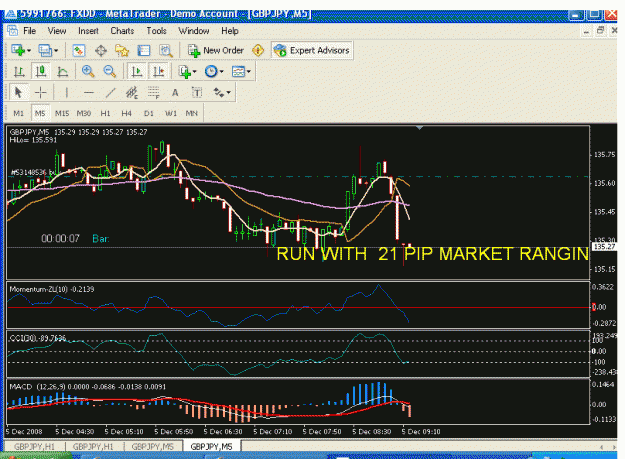Viewport: 625px width, 459px height.
Task: Select the M30 timeframe
Action: coord(84,113)
